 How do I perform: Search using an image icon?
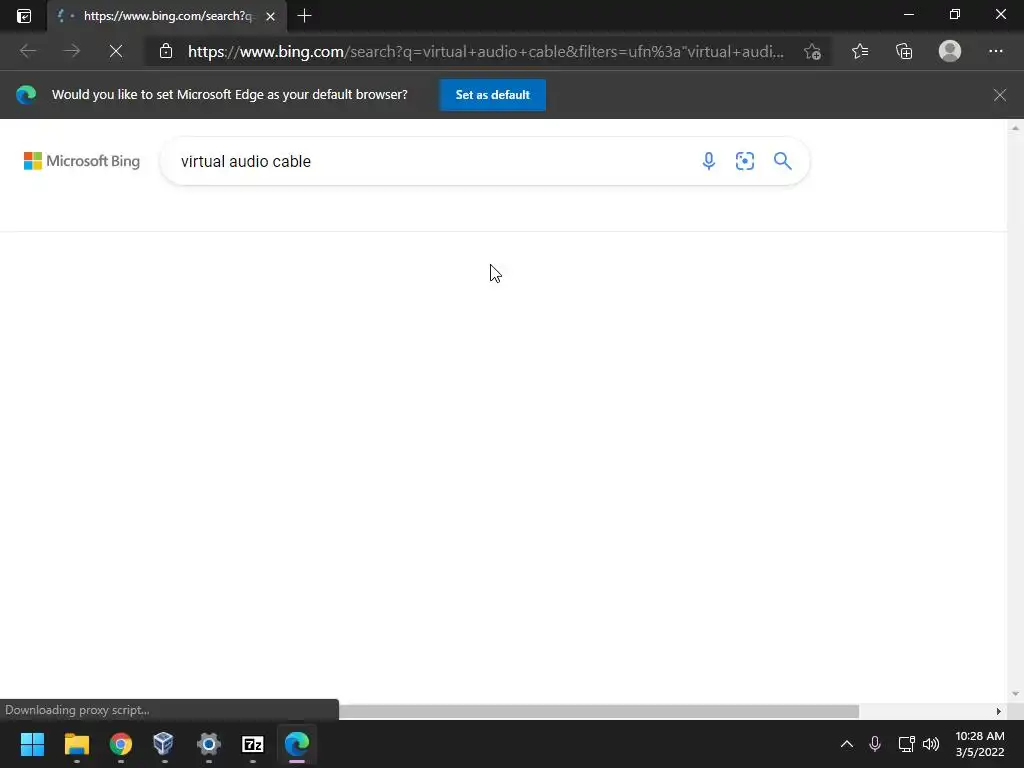coord(744,161)
